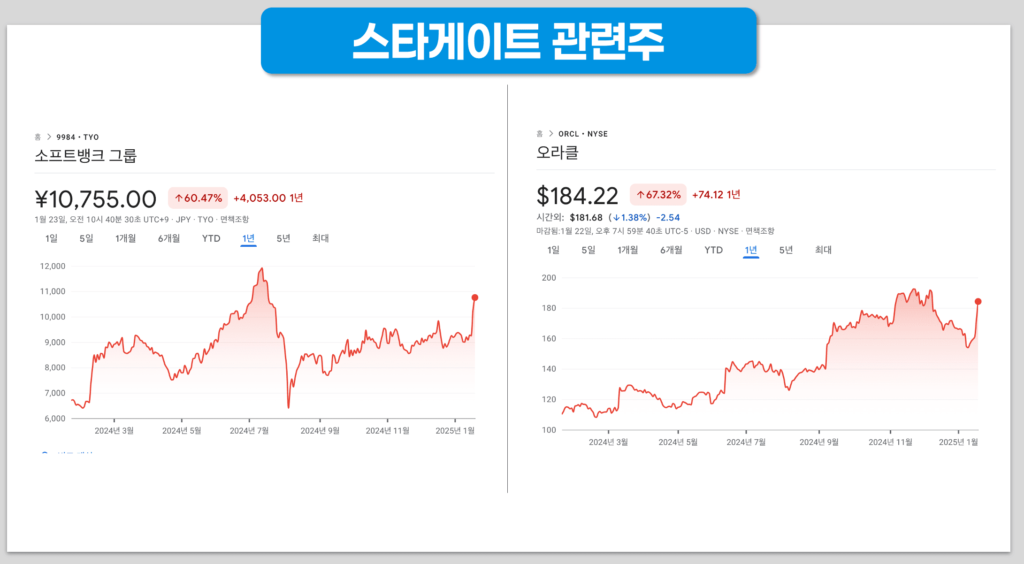
Task: Click home breadcrumb above 9984 · TYO
Action: point(37,137)
